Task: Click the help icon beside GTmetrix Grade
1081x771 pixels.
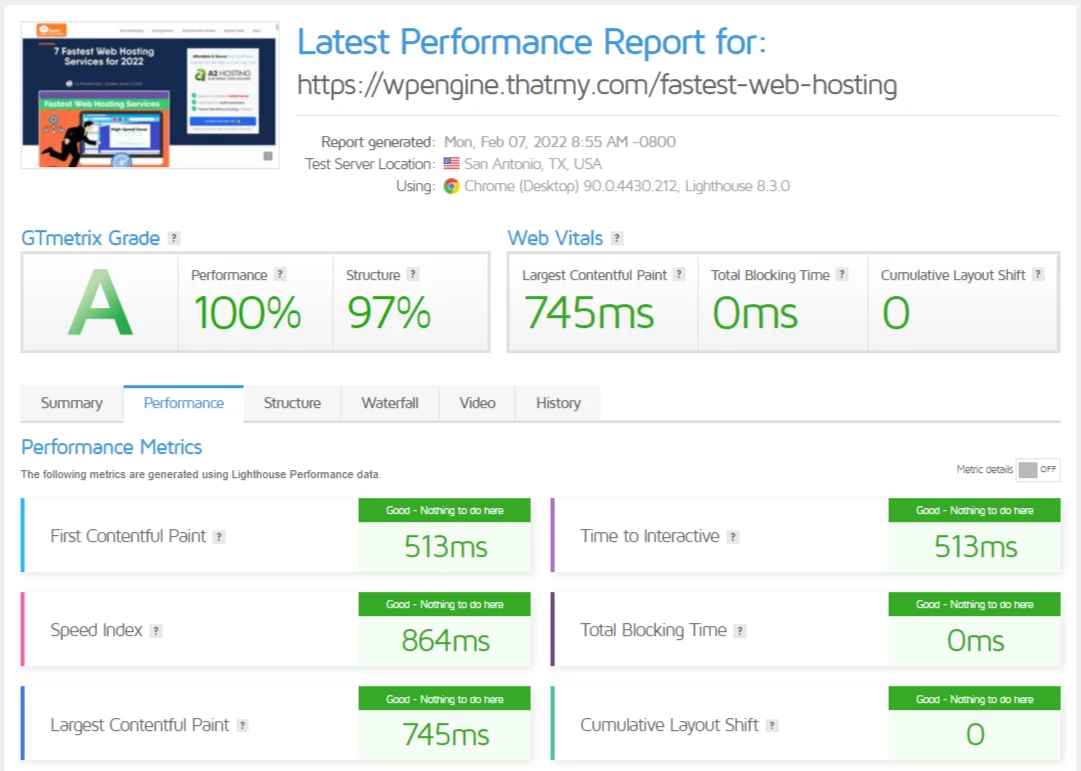Action: click(x=174, y=238)
